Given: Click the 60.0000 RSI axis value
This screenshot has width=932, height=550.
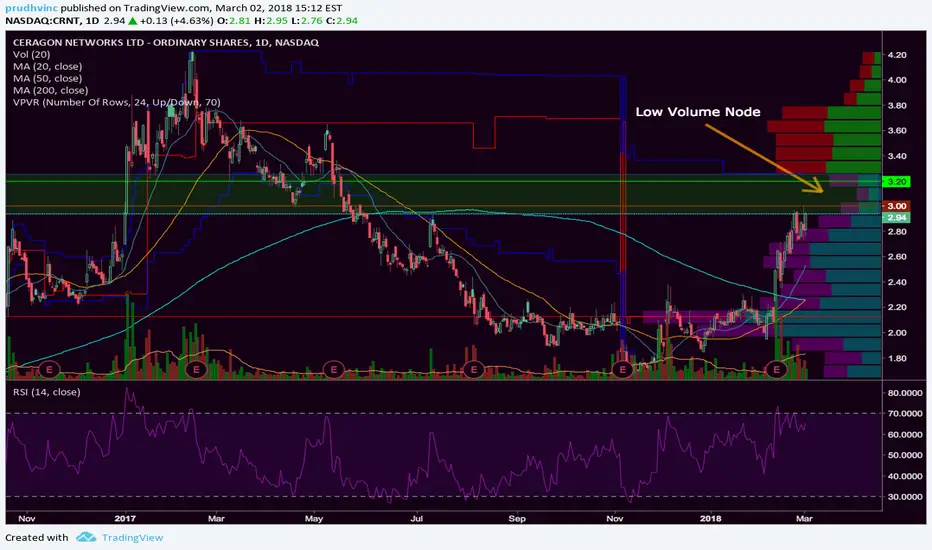Looking at the screenshot, I should tap(905, 435).
